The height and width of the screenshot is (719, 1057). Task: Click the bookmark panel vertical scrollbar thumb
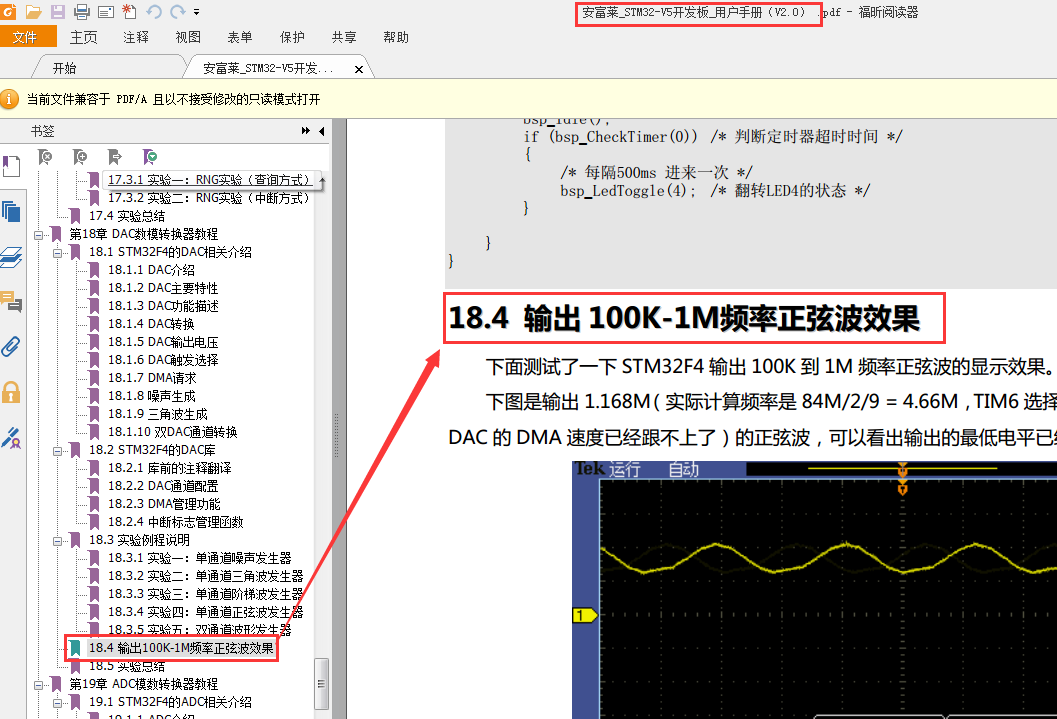[322, 683]
